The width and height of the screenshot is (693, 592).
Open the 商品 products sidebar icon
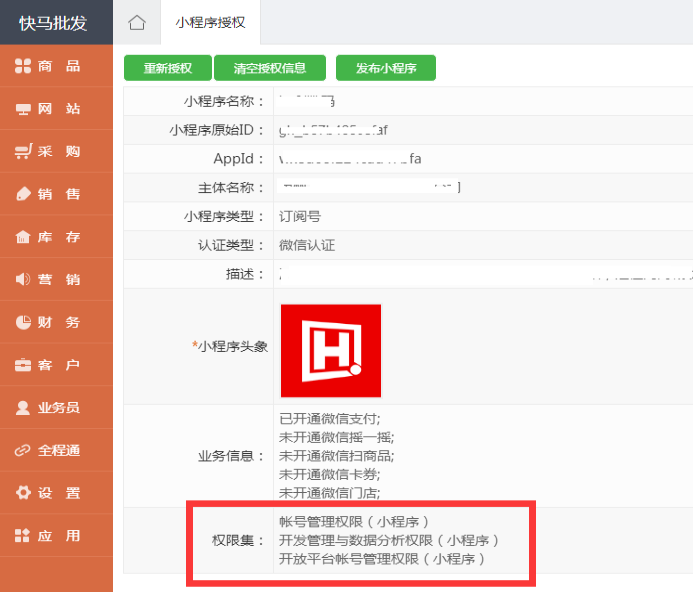23,66
